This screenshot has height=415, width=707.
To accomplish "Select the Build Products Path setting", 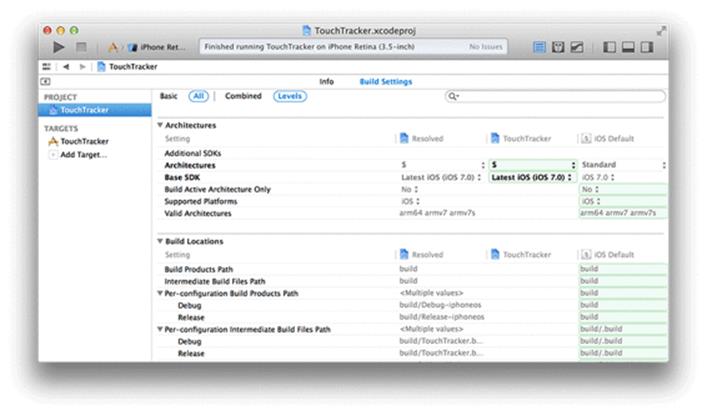I will tap(199, 269).
